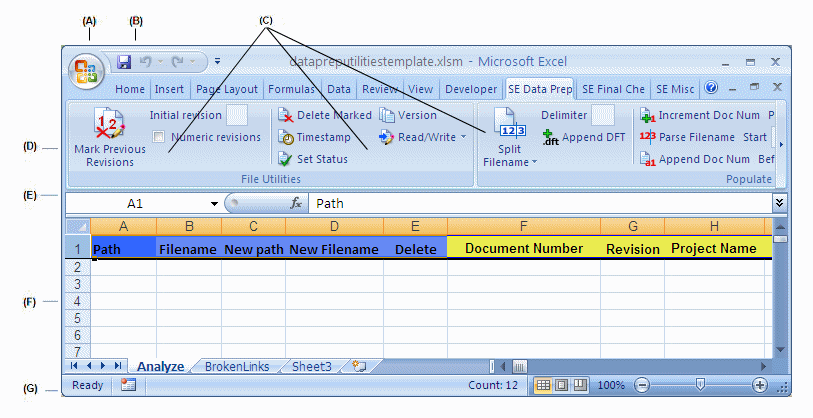
Task: Switch to the Page Layout tab
Action: [x=227, y=89]
